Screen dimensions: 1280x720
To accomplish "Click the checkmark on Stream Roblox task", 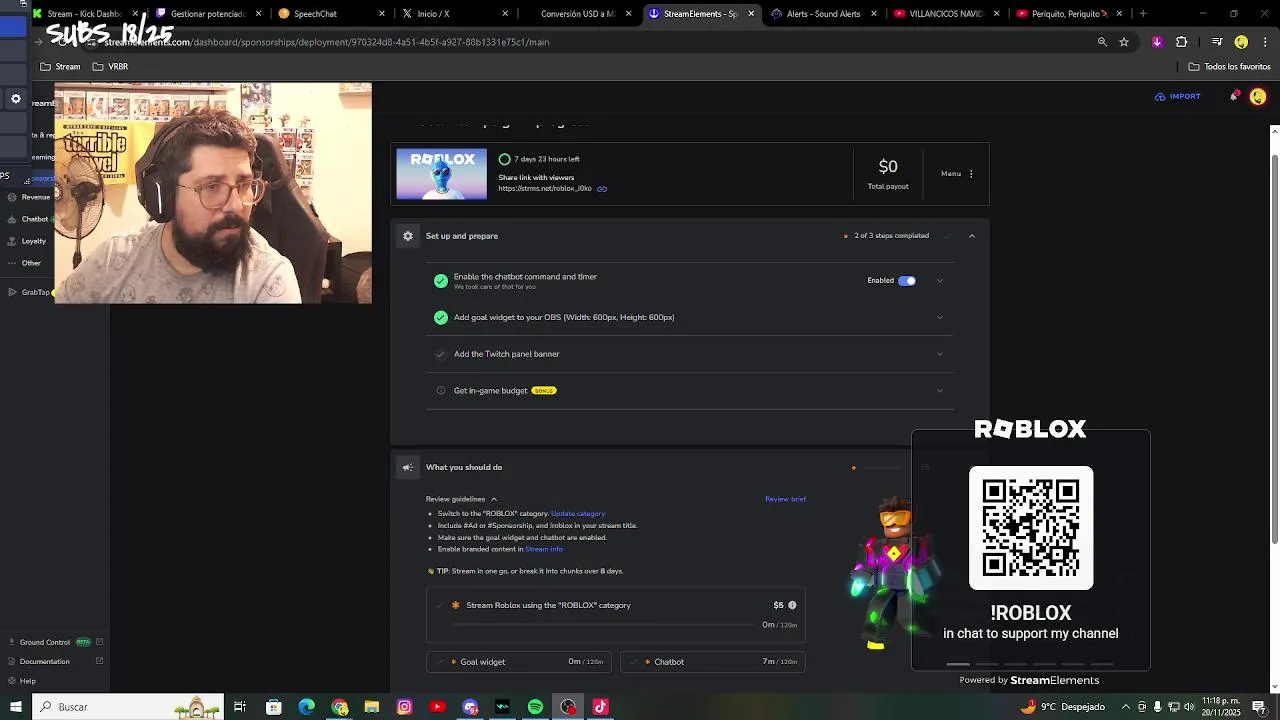I will 439,605.
